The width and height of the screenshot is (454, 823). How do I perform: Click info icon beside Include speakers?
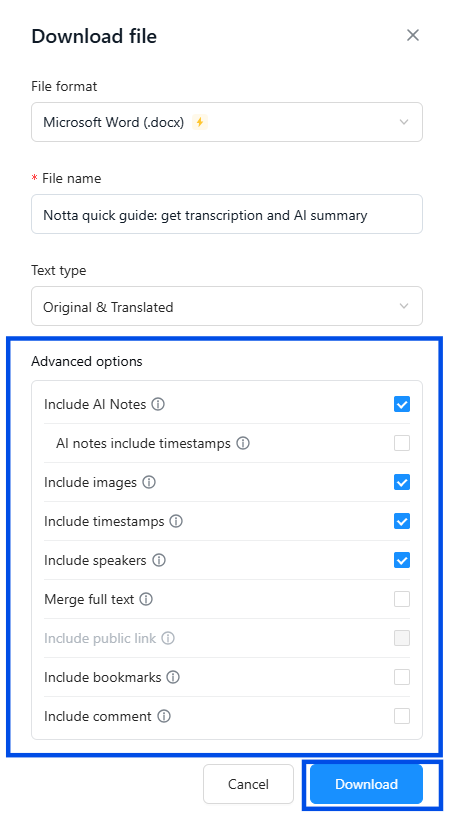point(159,560)
